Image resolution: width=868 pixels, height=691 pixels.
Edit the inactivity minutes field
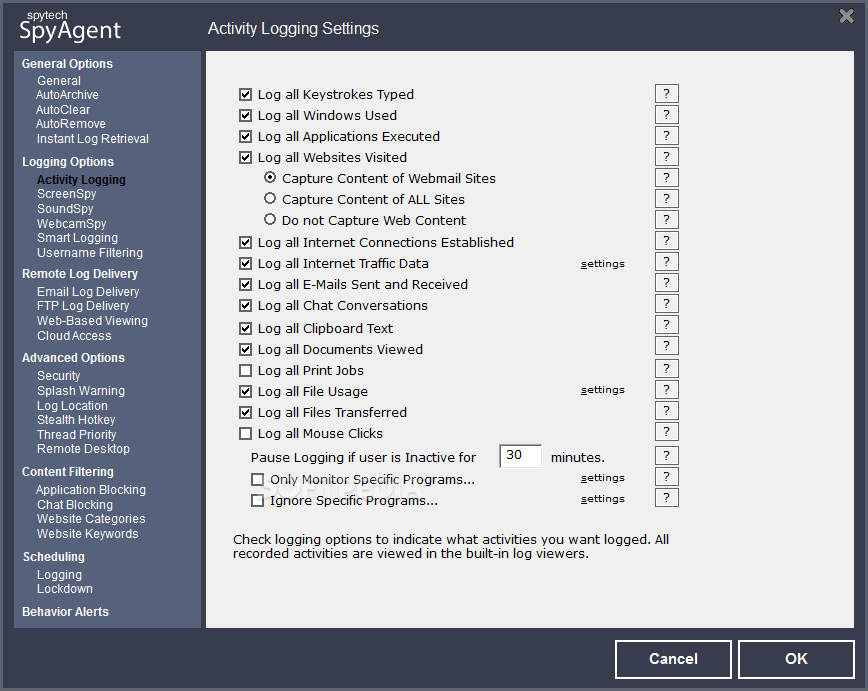[520, 456]
